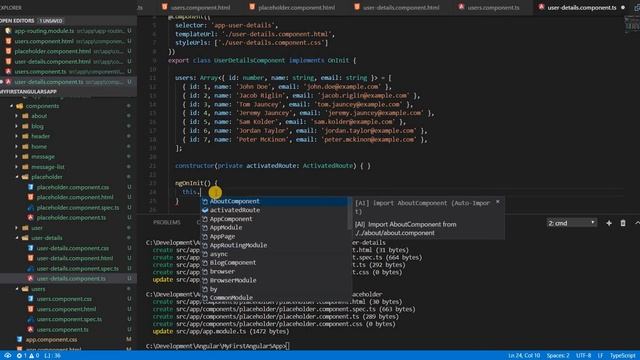
Task: Collapse the users folder arrow
Action: point(17,289)
